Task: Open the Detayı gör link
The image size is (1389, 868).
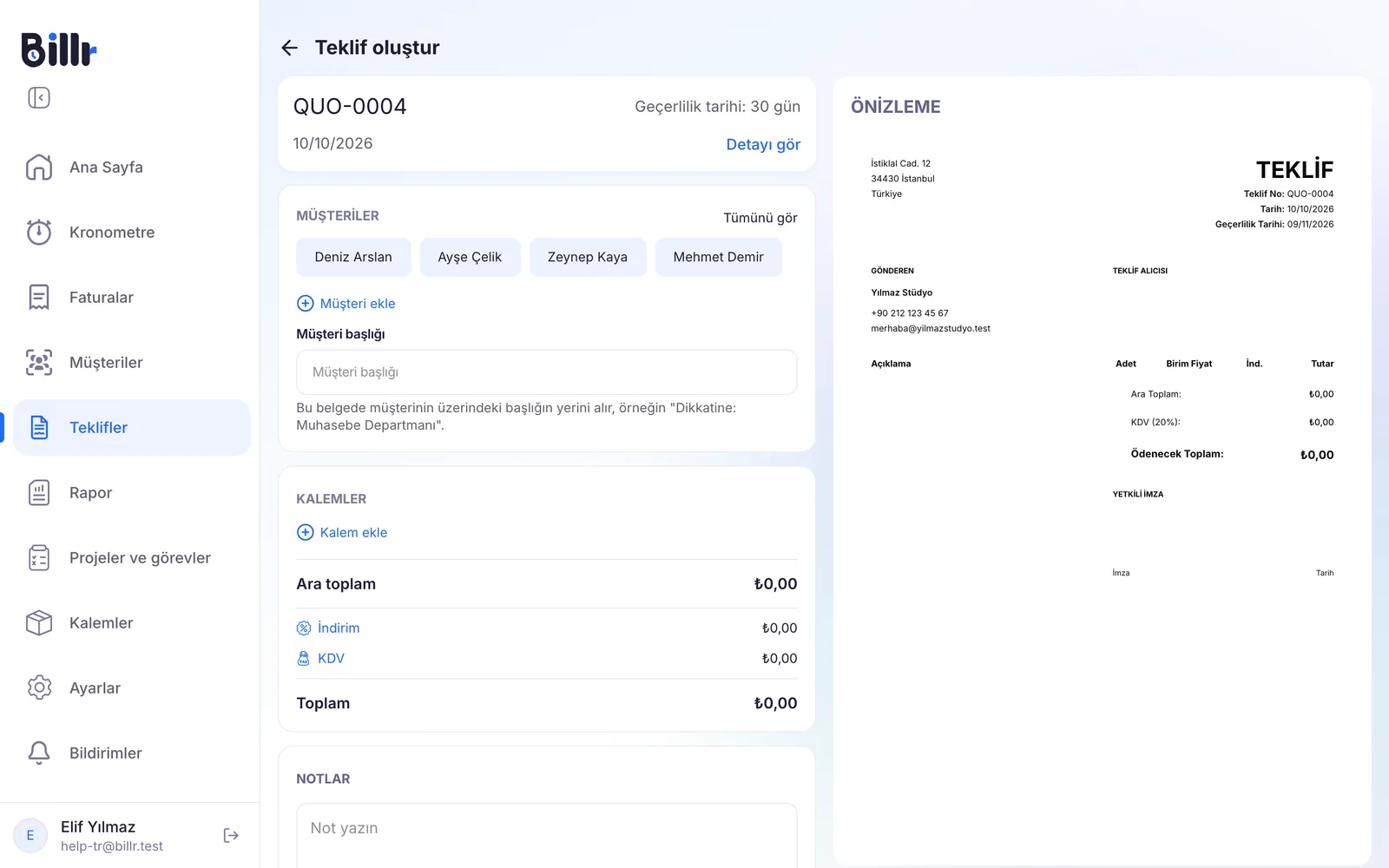Action: (763, 144)
